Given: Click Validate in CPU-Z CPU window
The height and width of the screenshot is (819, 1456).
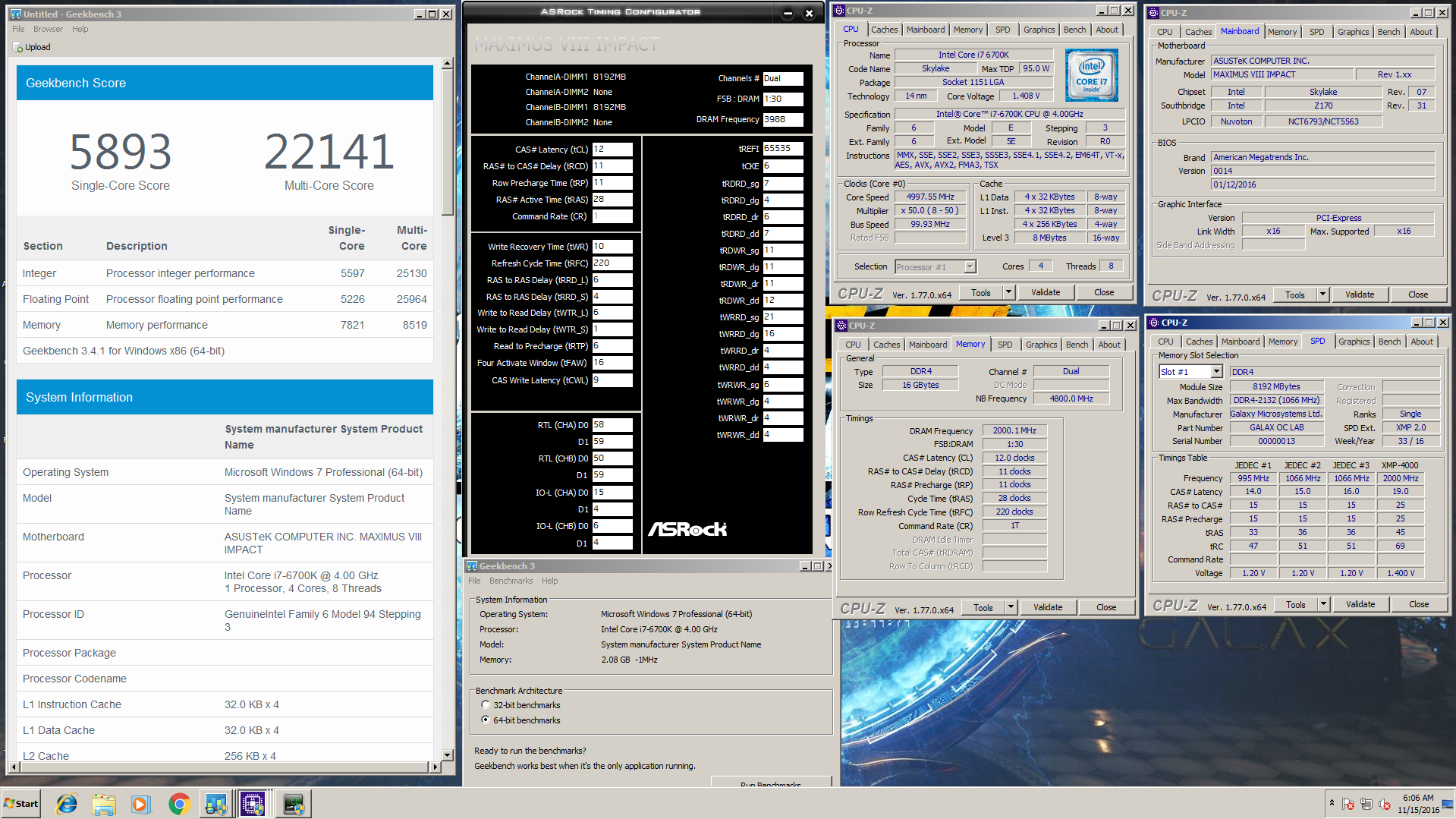Looking at the screenshot, I should point(1046,292).
